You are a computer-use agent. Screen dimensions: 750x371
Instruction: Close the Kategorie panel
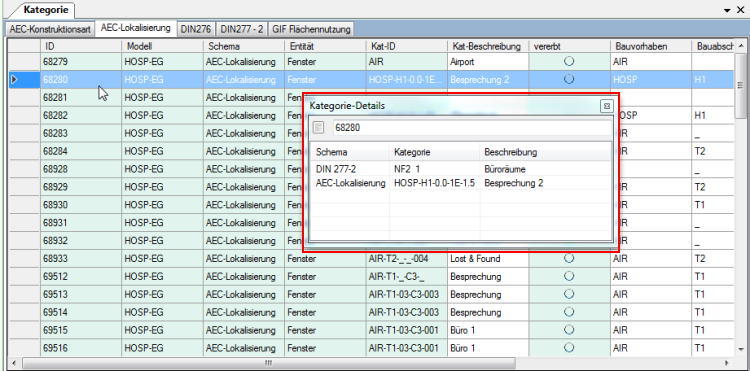click(x=740, y=10)
